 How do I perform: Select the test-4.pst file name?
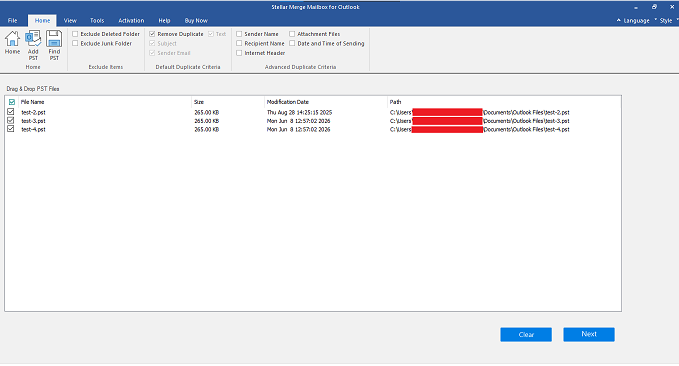pyautogui.click(x=33, y=130)
